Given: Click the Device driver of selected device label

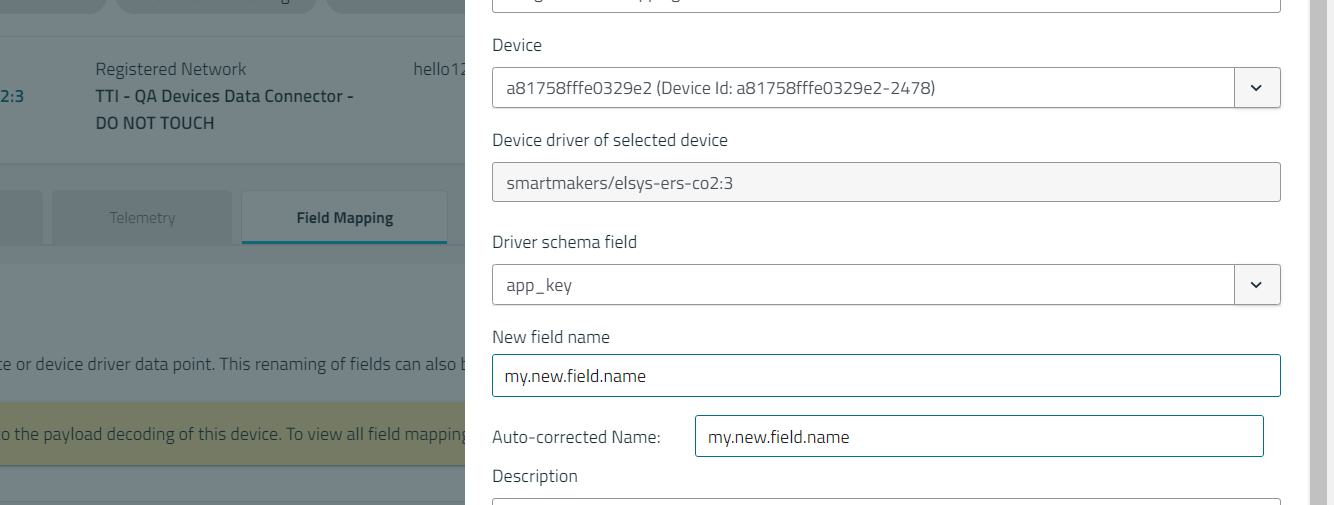Looking at the screenshot, I should click(610, 140).
